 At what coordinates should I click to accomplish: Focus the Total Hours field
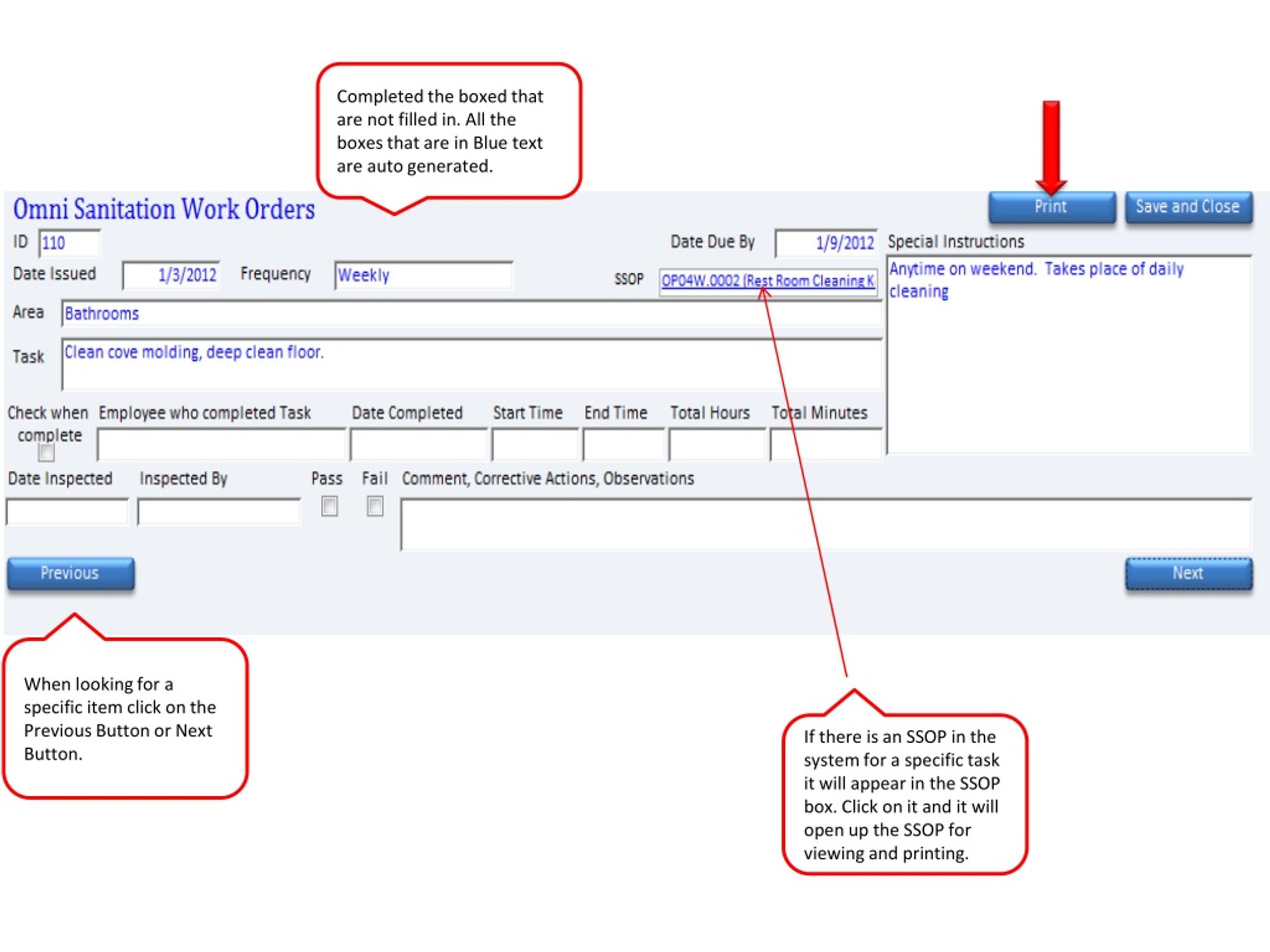(717, 445)
